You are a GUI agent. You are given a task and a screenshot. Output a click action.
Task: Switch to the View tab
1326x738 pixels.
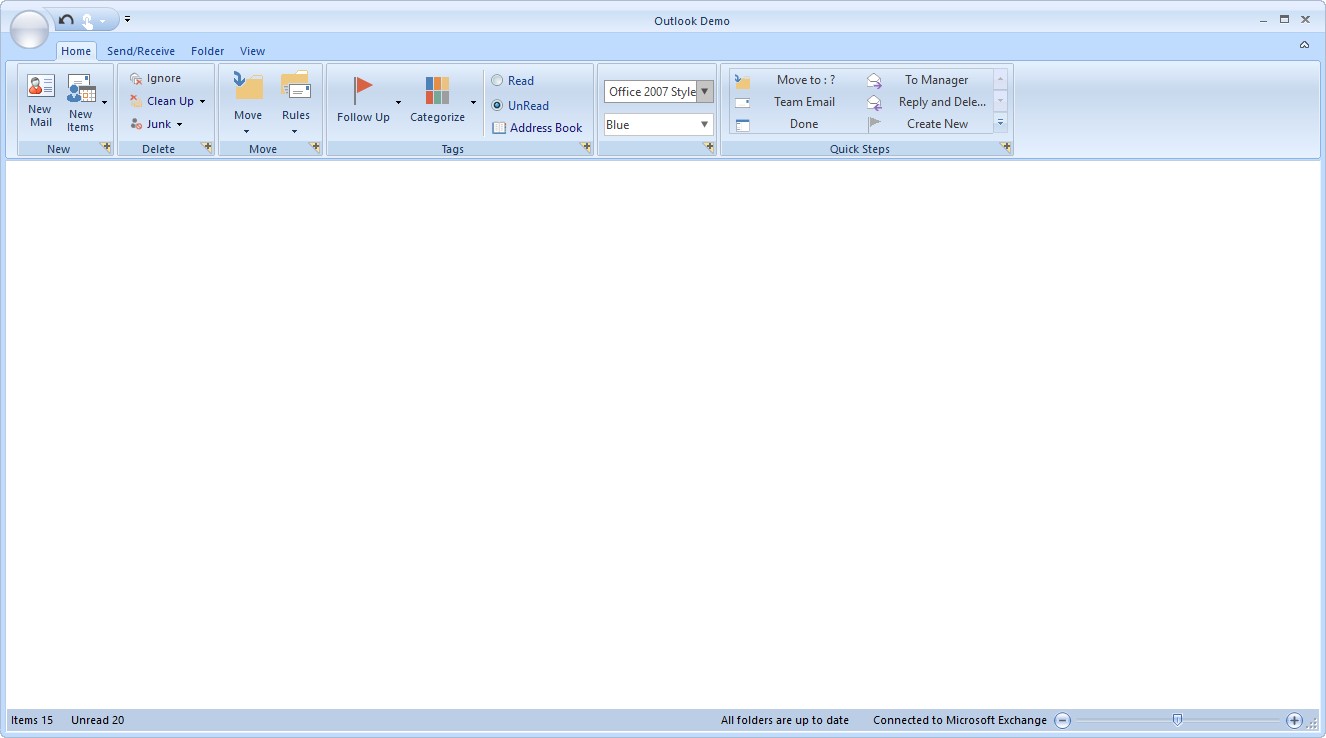pos(253,51)
